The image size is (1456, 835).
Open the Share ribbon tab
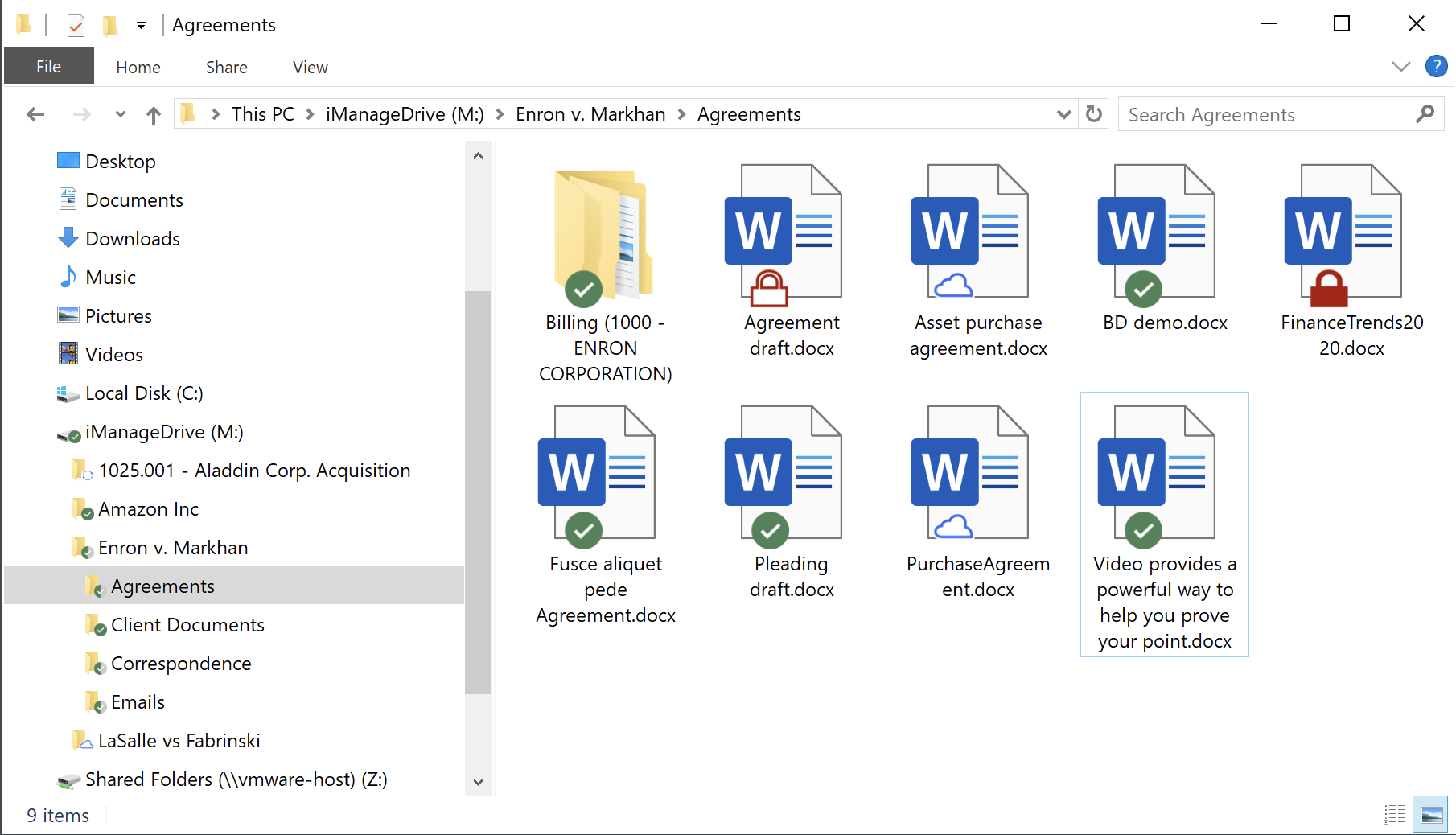click(226, 68)
